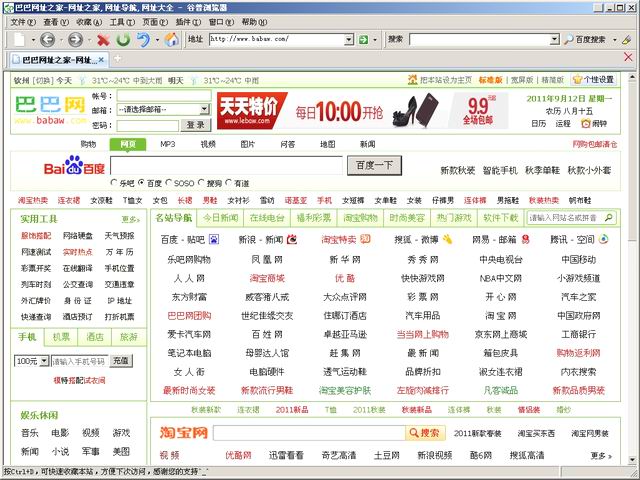Click the green refresh icon
The width and height of the screenshot is (640, 480).
point(123,40)
